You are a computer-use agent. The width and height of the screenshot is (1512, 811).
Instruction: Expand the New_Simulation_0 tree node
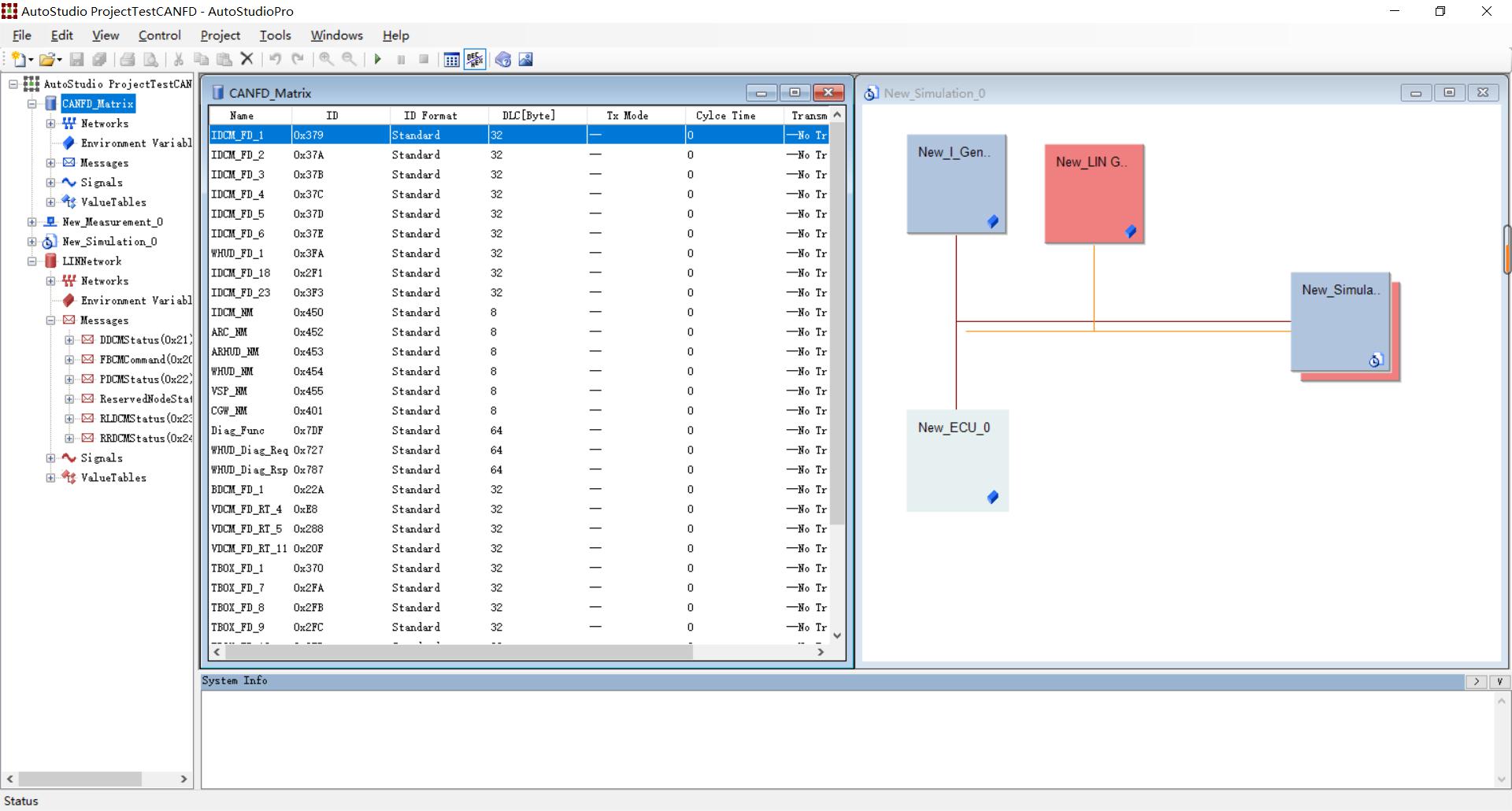click(x=32, y=241)
